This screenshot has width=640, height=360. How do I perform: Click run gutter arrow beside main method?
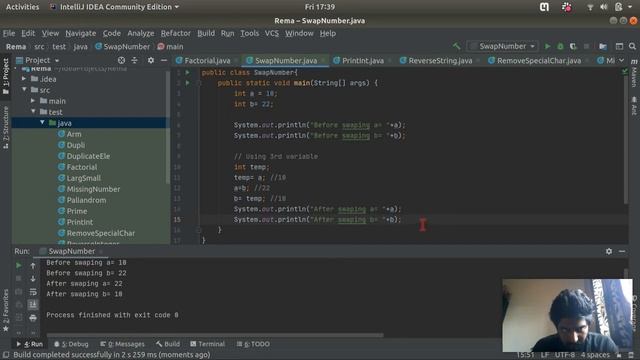(x=187, y=83)
